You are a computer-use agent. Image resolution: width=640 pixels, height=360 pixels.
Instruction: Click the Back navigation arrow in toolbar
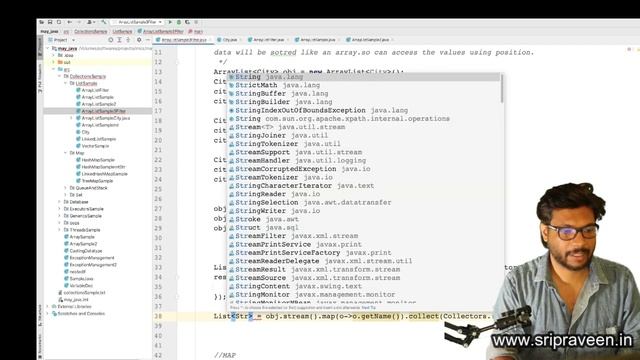70,22
